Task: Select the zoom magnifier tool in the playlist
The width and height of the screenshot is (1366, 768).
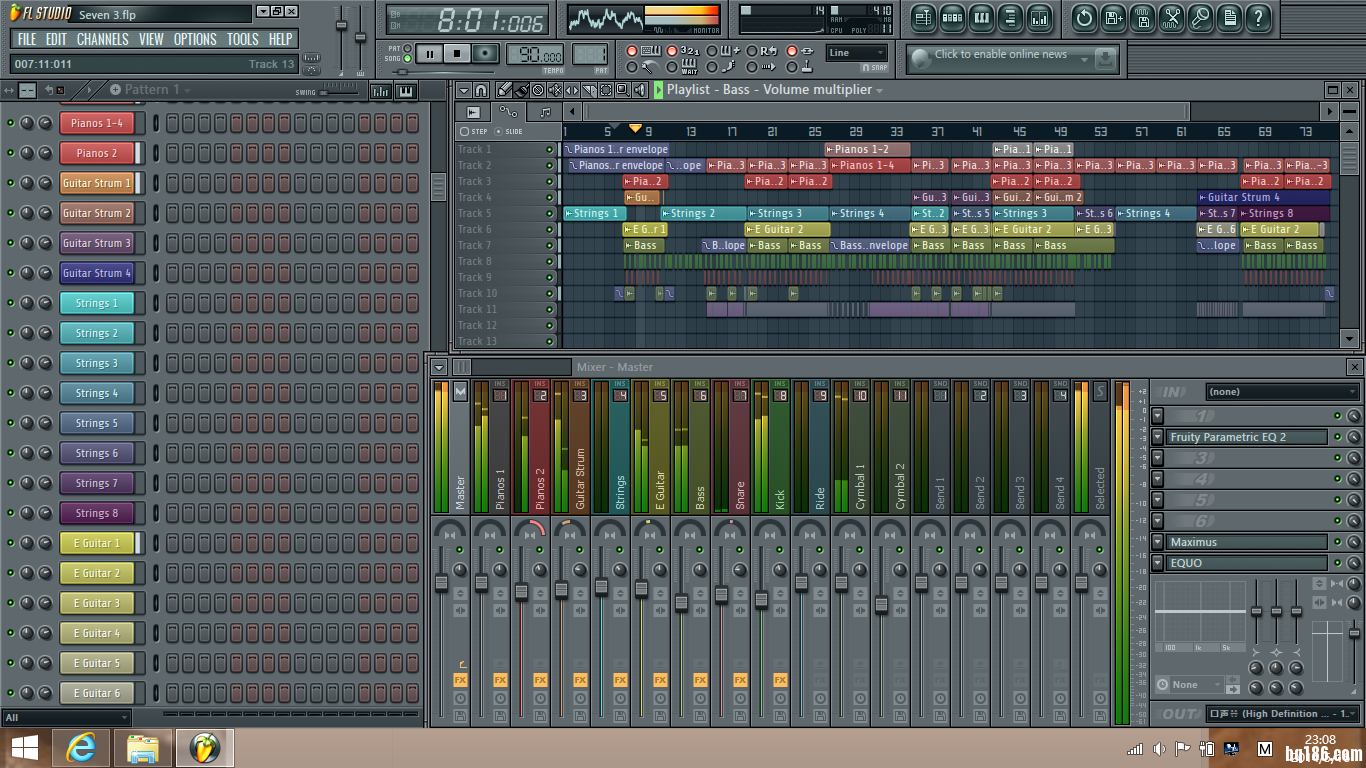Action: pyautogui.click(x=621, y=90)
